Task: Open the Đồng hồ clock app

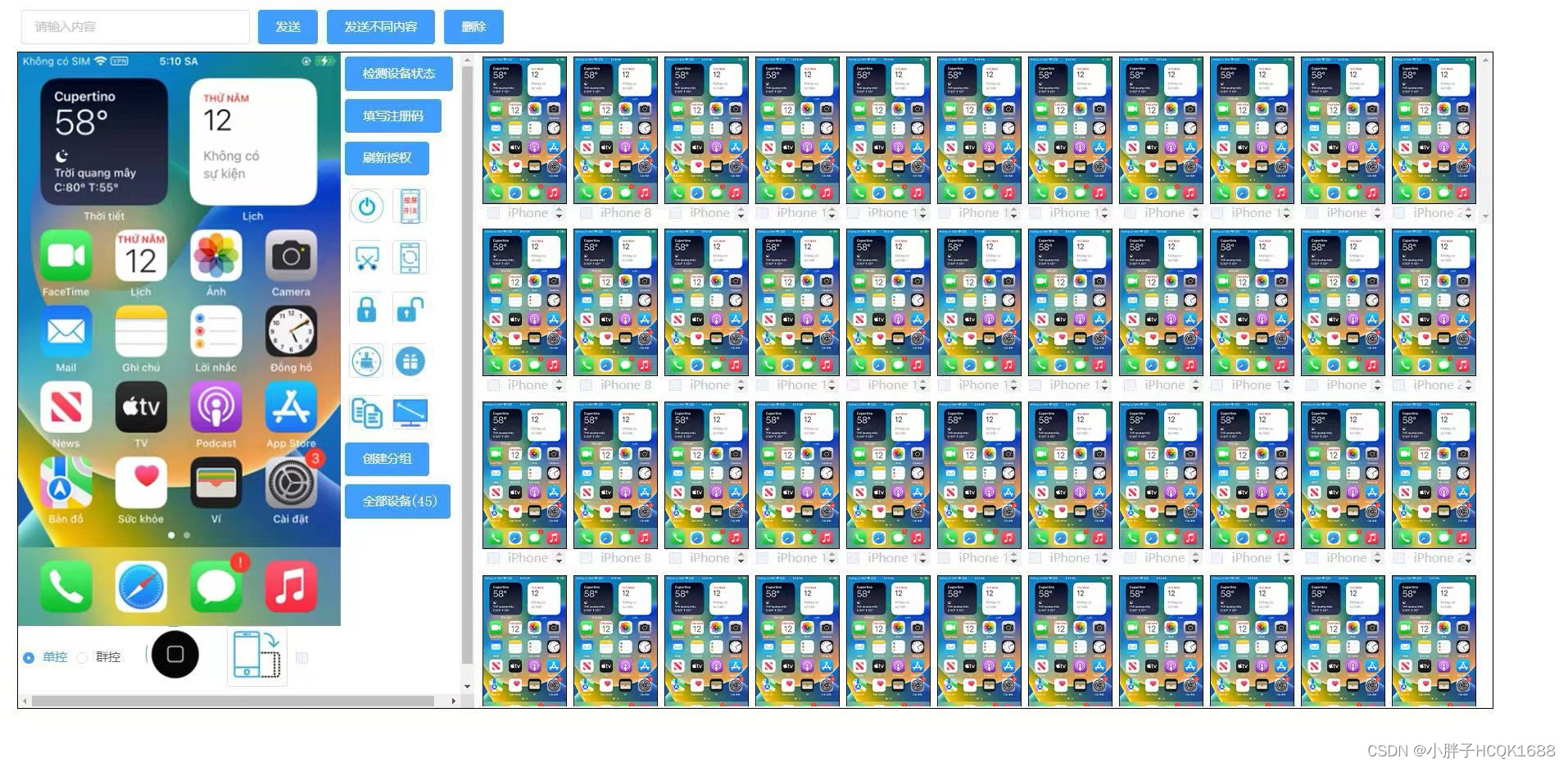Action: coord(291,332)
